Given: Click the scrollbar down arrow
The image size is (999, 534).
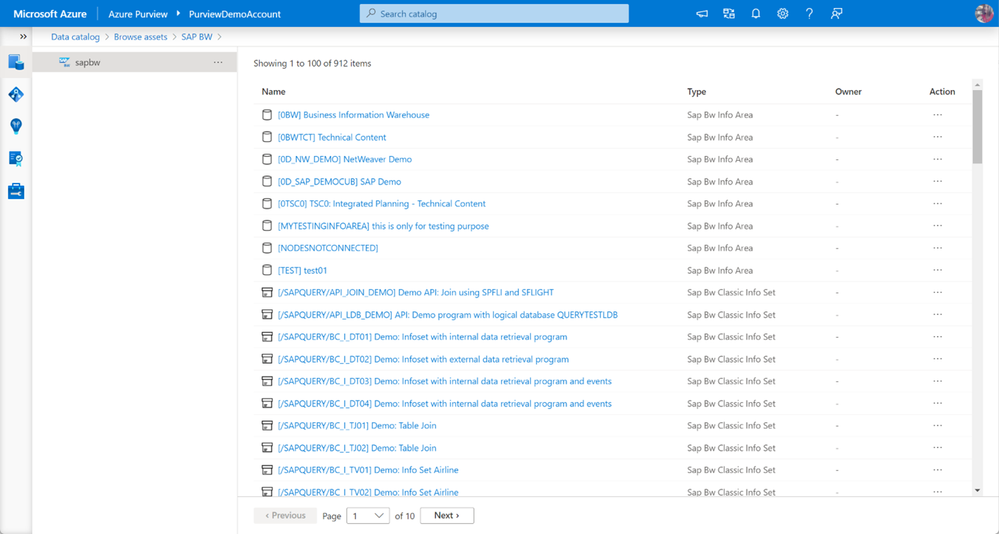Looking at the screenshot, I should click(x=977, y=490).
